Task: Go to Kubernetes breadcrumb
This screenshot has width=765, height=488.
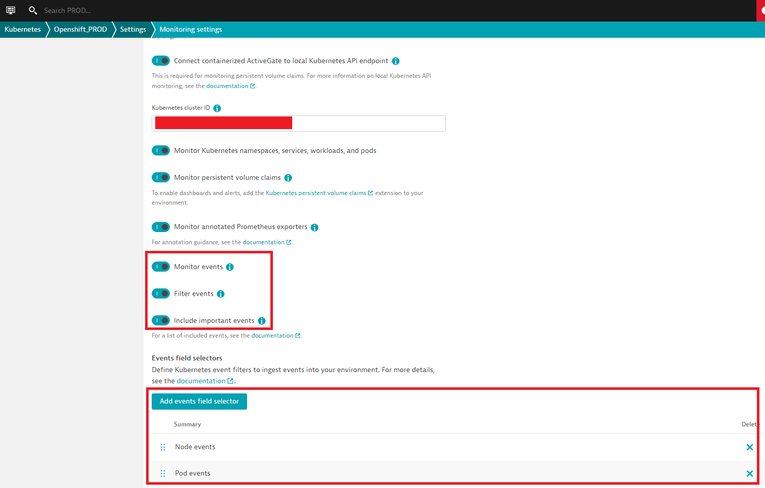Action: [22, 29]
